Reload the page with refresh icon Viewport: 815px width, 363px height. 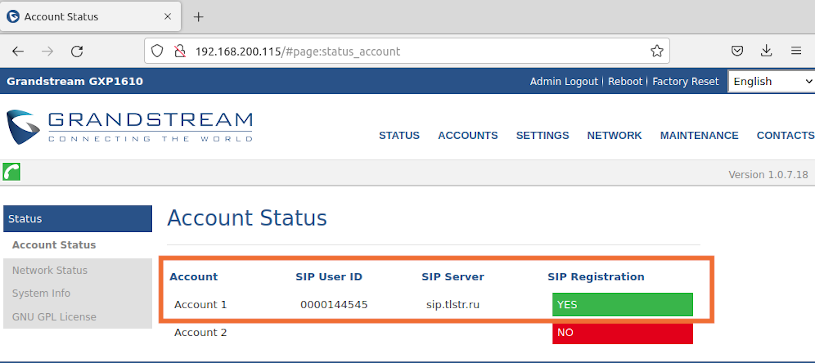point(77,51)
